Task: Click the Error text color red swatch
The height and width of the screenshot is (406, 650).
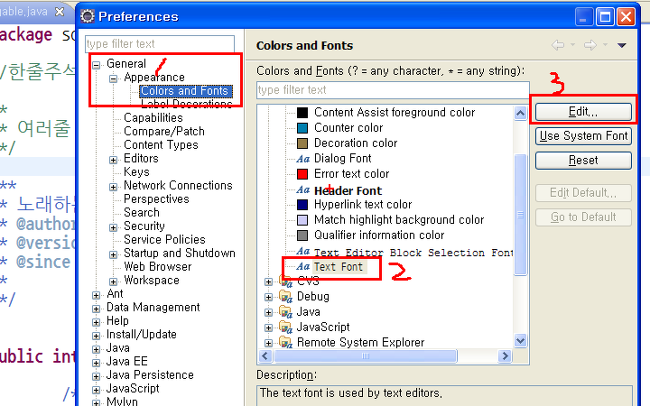Action: pyautogui.click(x=303, y=174)
